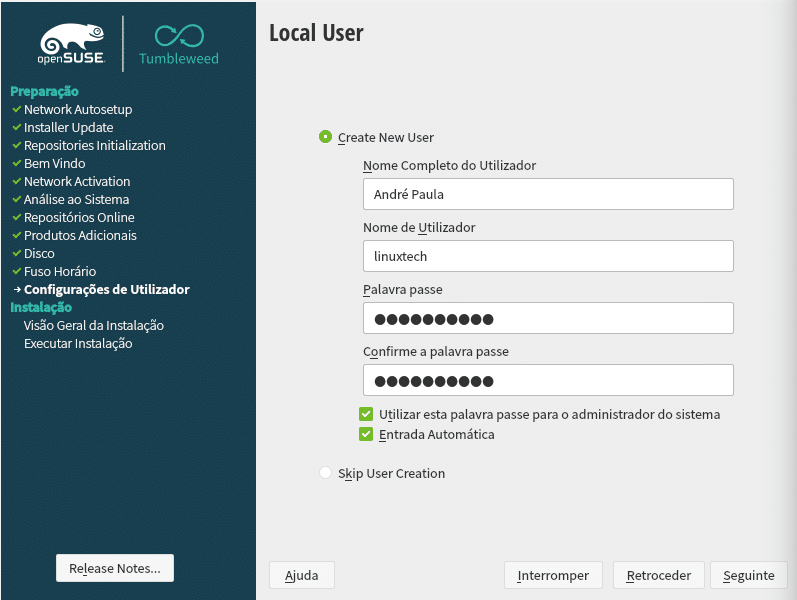Click the Configurações de Utilizador current step
797x600 pixels.
(x=107, y=289)
